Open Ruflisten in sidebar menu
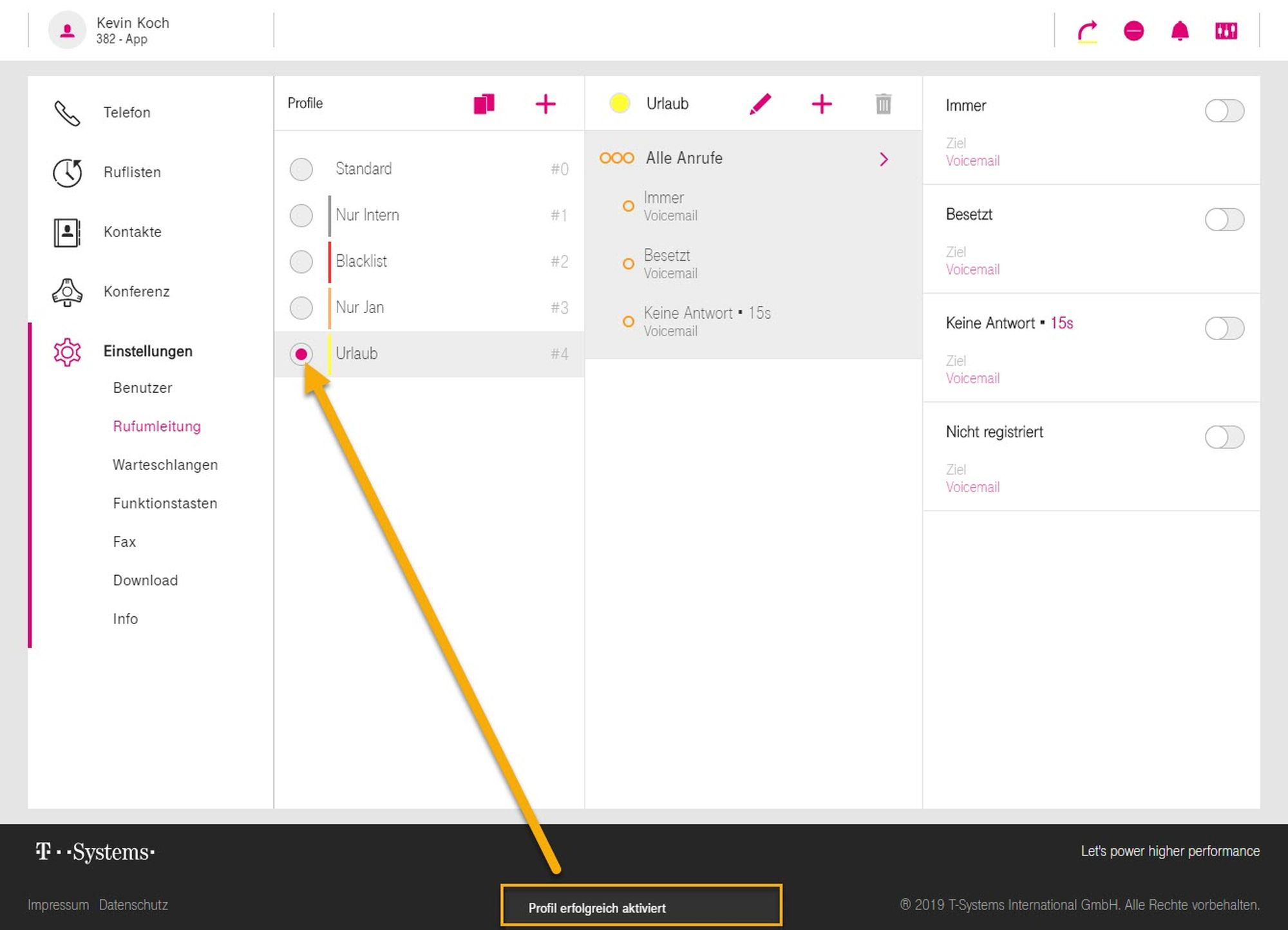Screen dimensions: 1288x930 (x=132, y=173)
